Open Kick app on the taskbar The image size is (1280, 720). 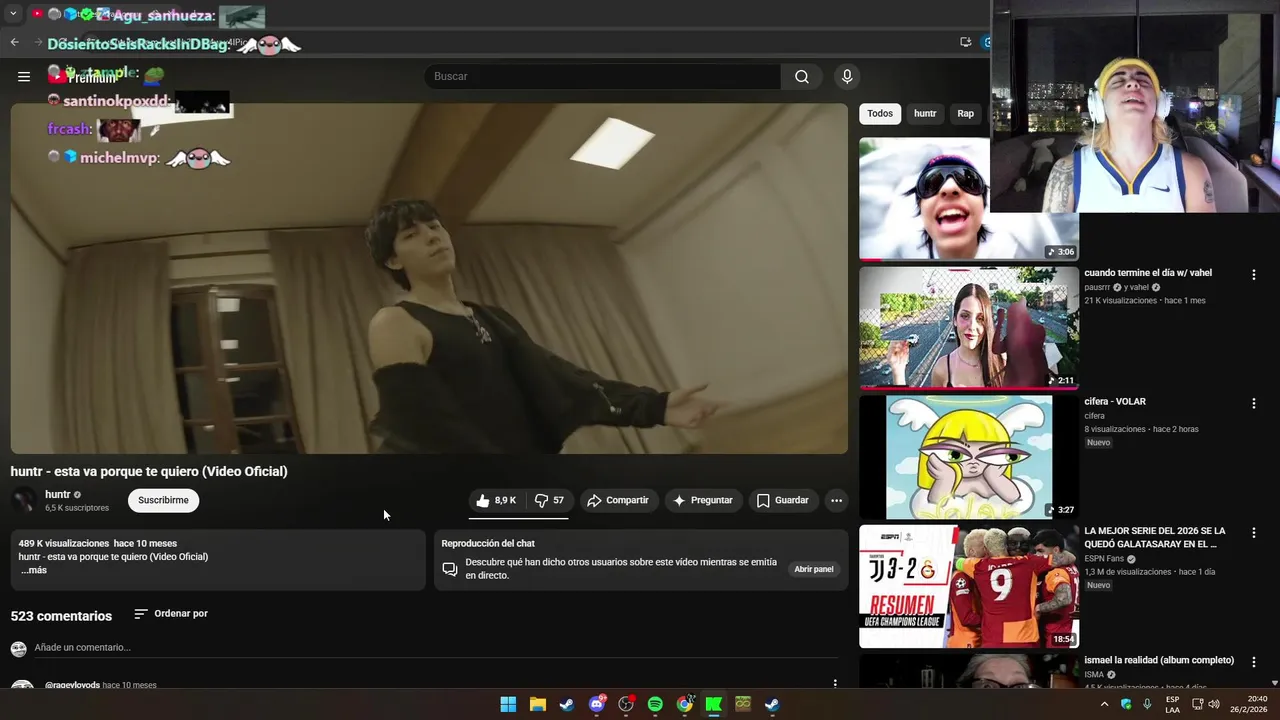pos(713,704)
